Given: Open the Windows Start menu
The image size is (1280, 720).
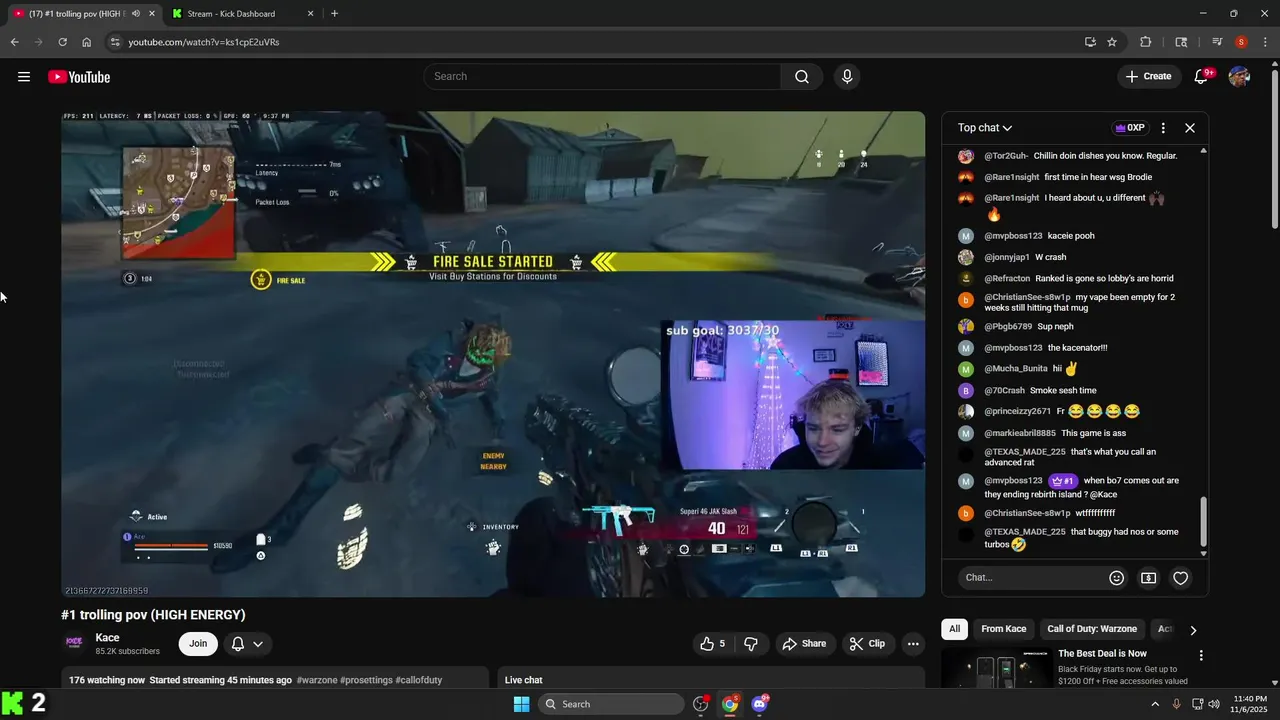Looking at the screenshot, I should coord(521,704).
